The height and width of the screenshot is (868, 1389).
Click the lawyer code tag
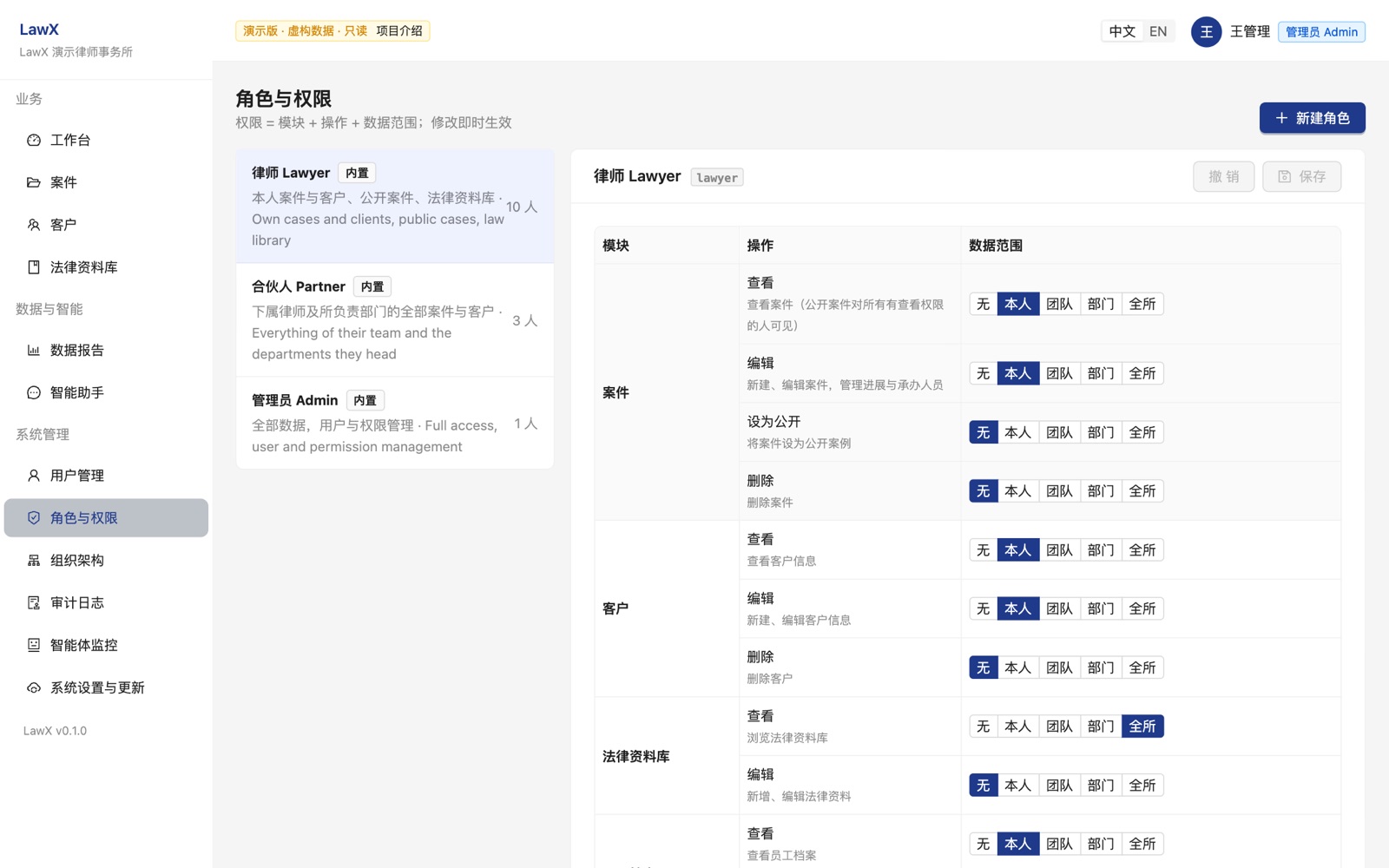717,177
